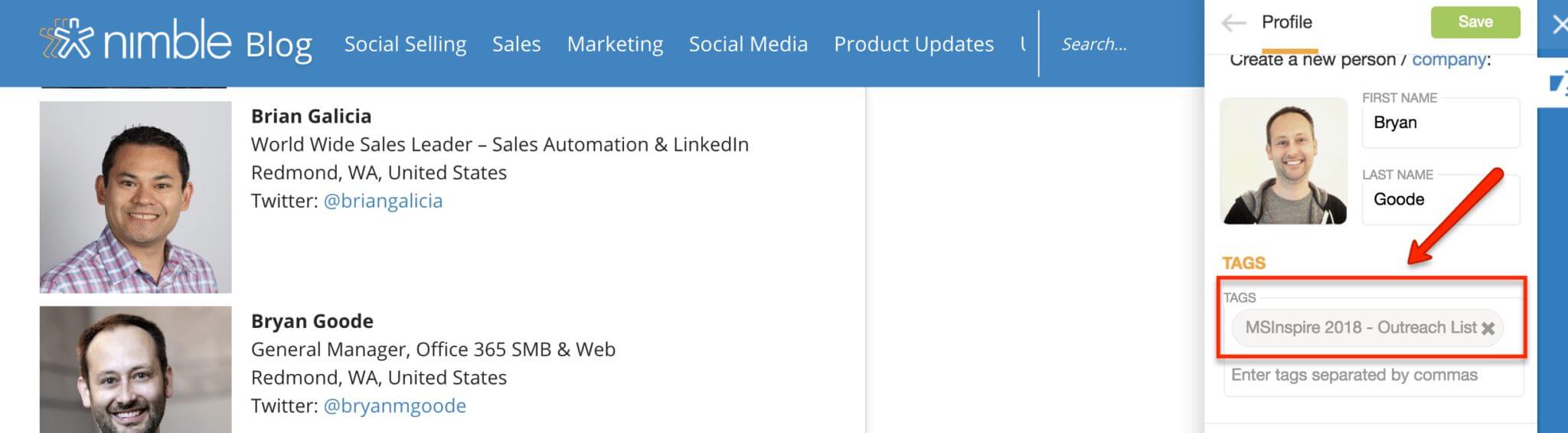The image size is (1568, 433).
Task: Open the Social Selling menu item
Action: point(405,44)
